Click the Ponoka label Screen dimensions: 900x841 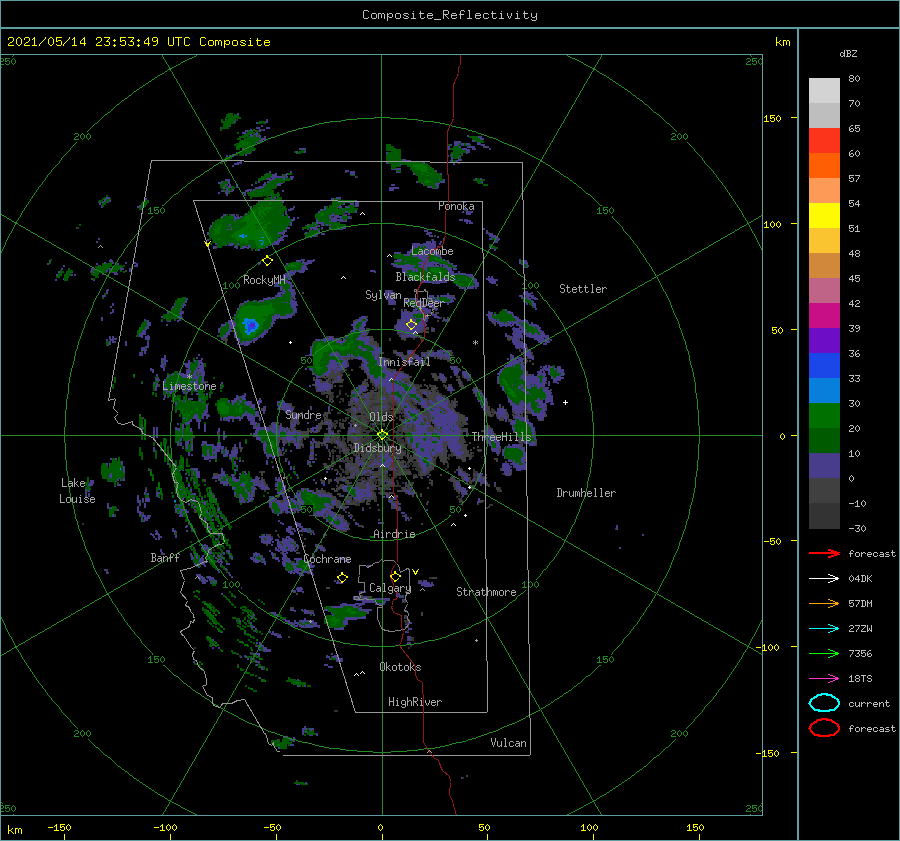click(456, 206)
